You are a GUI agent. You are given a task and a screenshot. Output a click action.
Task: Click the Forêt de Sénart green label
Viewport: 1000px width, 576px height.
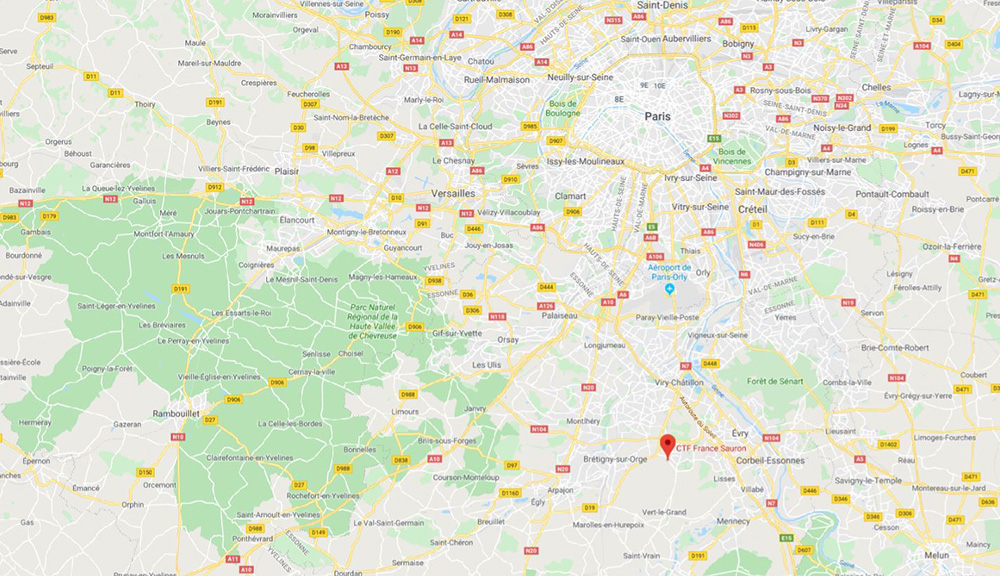[x=775, y=381]
